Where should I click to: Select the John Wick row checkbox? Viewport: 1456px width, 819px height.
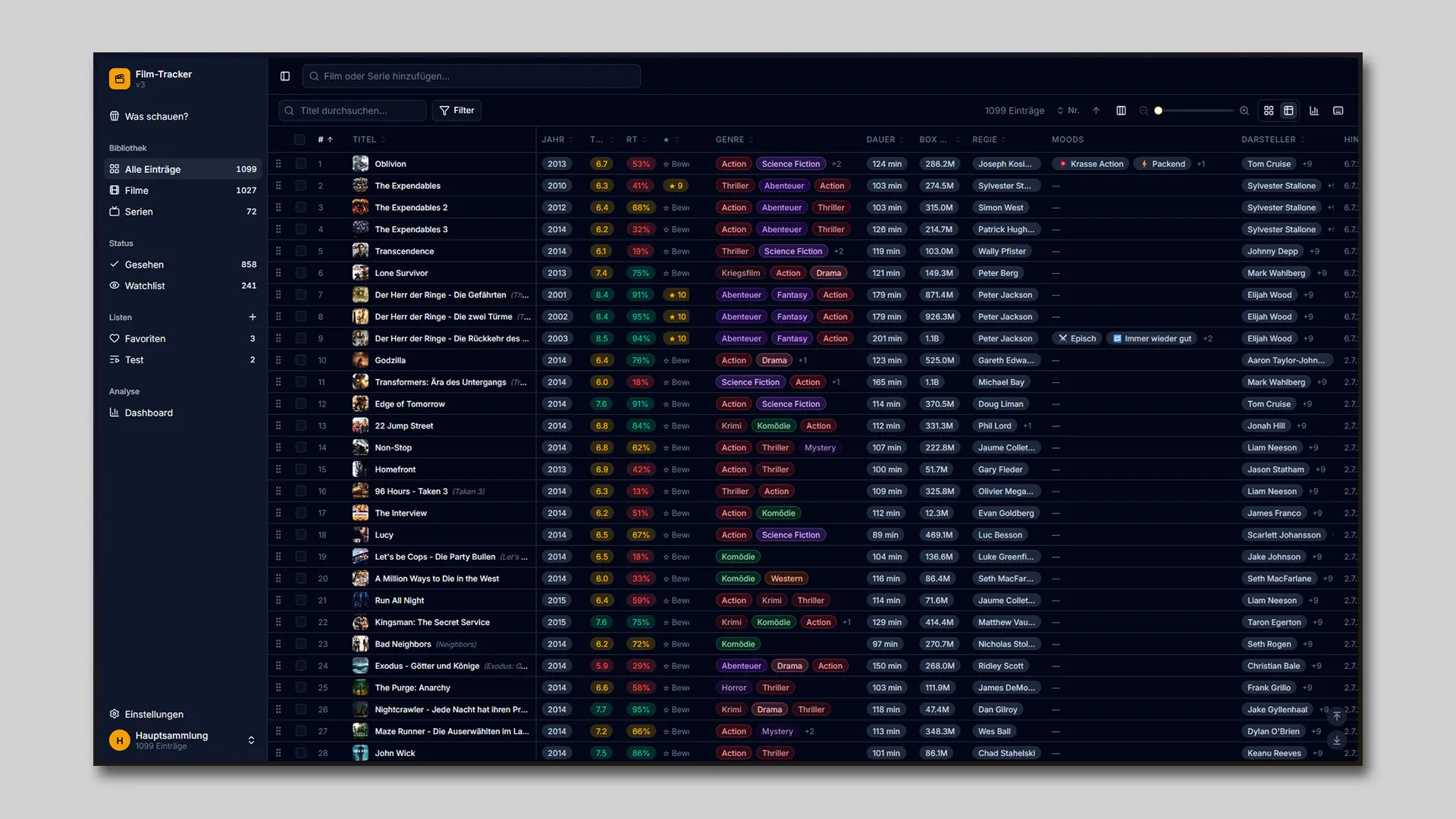pyautogui.click(x=301, y=753)
